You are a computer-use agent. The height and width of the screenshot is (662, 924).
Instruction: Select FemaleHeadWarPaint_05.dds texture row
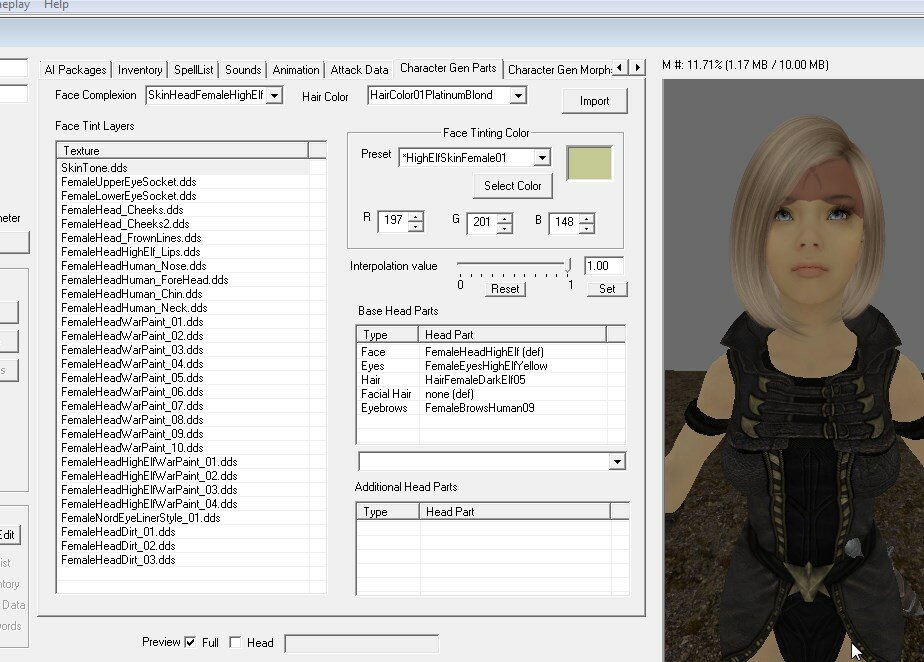183,378
